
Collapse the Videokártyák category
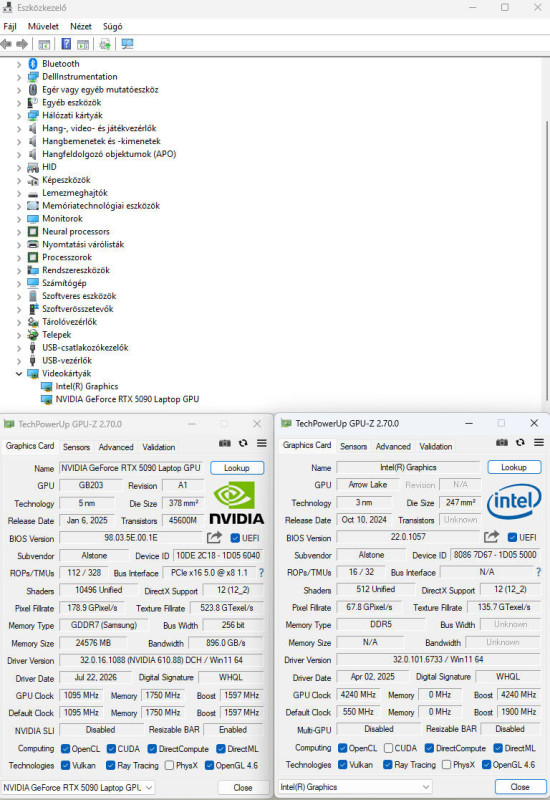[19, 374]
